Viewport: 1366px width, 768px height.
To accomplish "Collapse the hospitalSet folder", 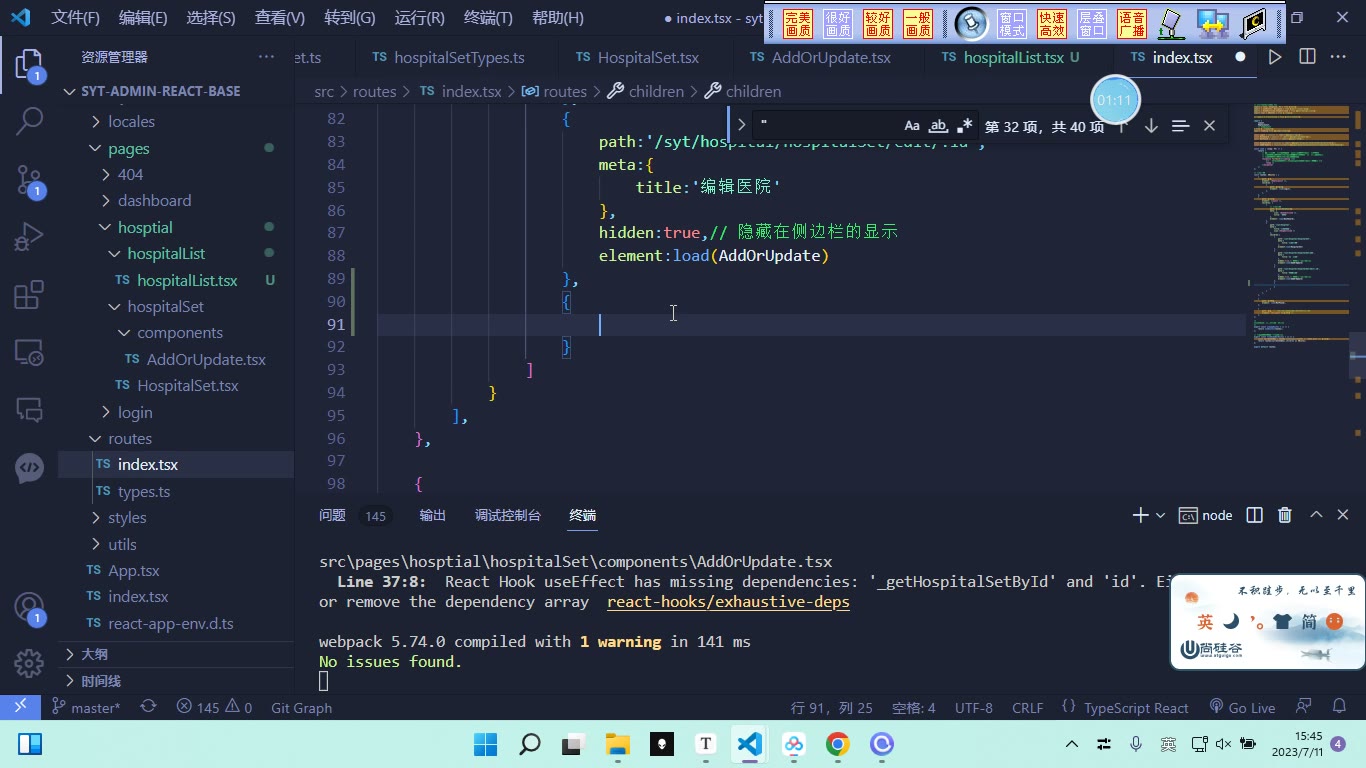I will 165,306.
